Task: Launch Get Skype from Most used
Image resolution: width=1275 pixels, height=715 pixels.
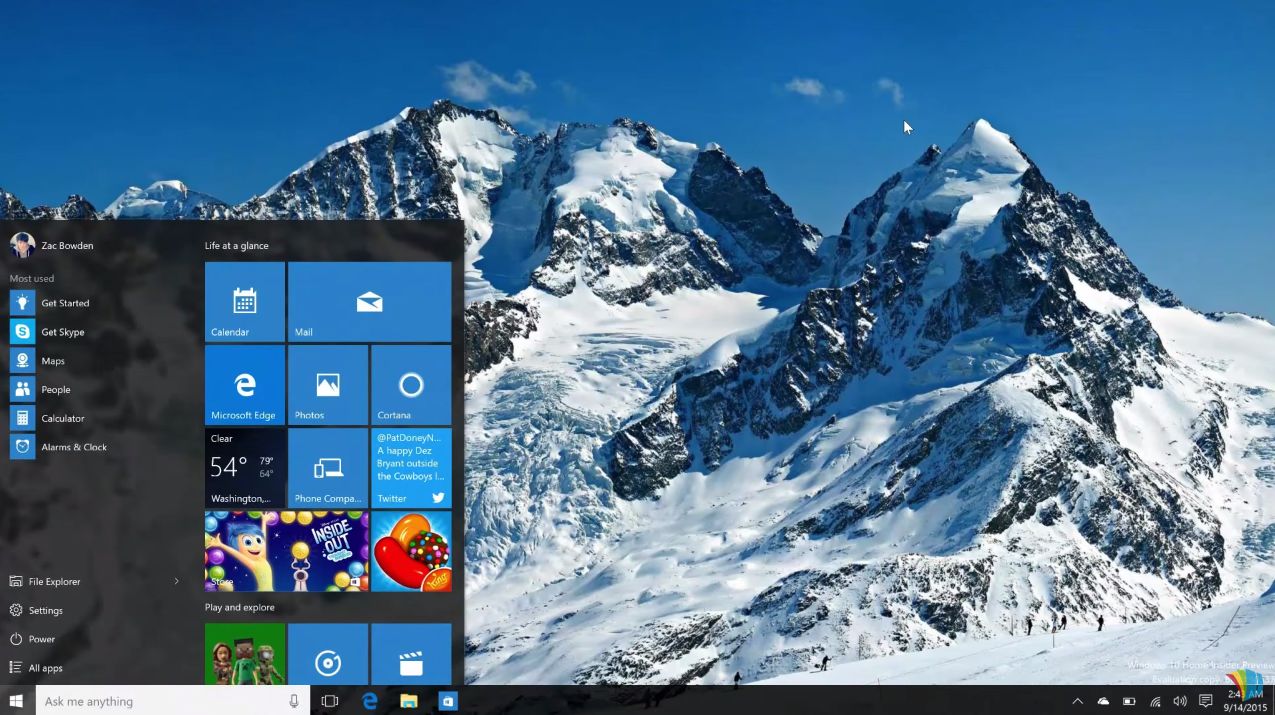Action: 95,332
